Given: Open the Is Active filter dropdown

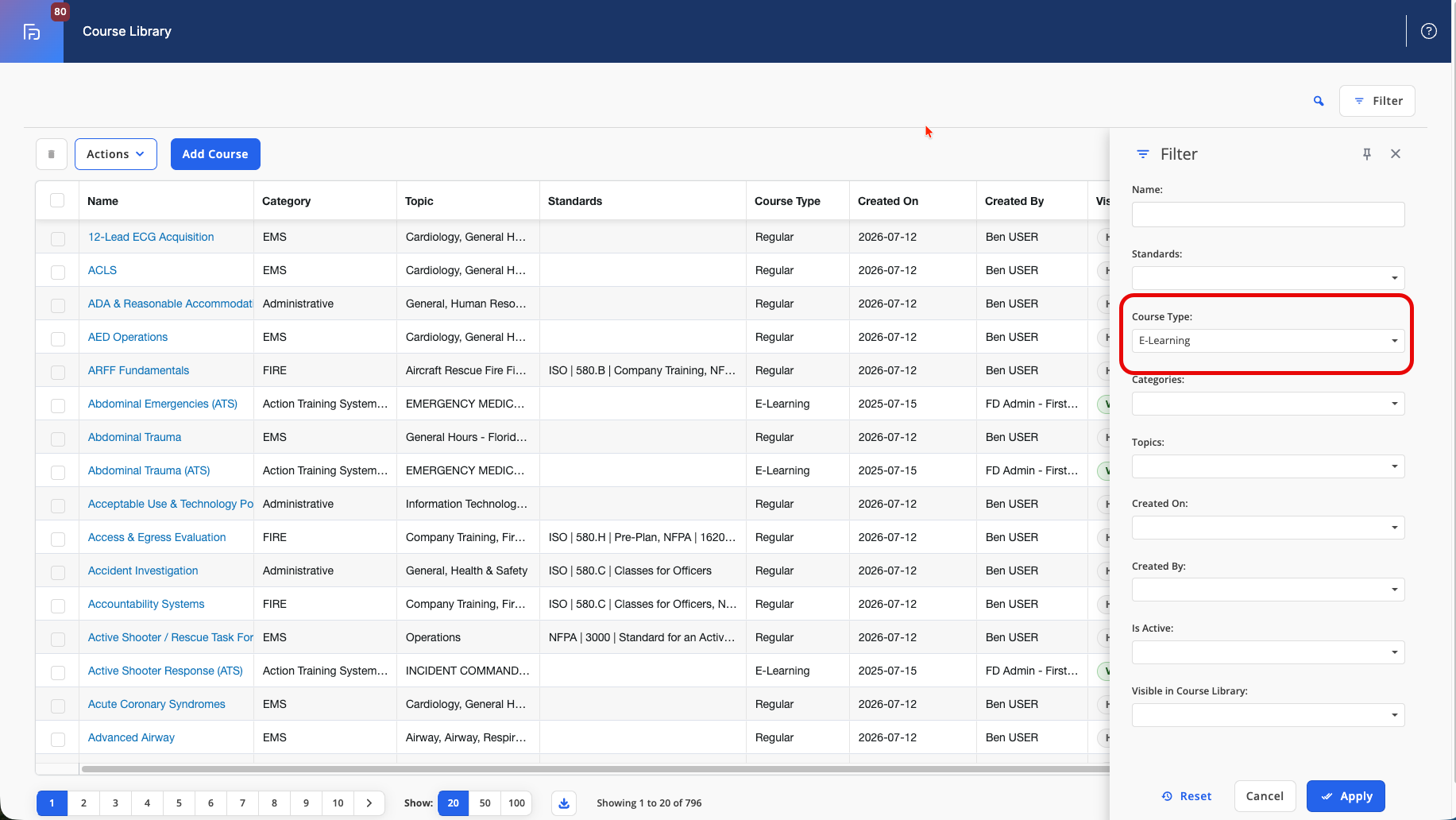Looking at the screenshot, I should pyautogui.click(x=1268, y=652).
